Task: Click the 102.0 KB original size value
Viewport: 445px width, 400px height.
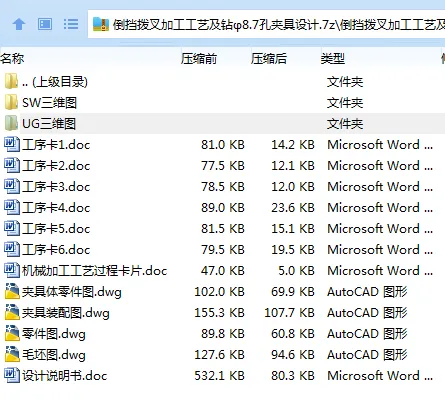Action: pyautogui.click(x=220, y=292)
